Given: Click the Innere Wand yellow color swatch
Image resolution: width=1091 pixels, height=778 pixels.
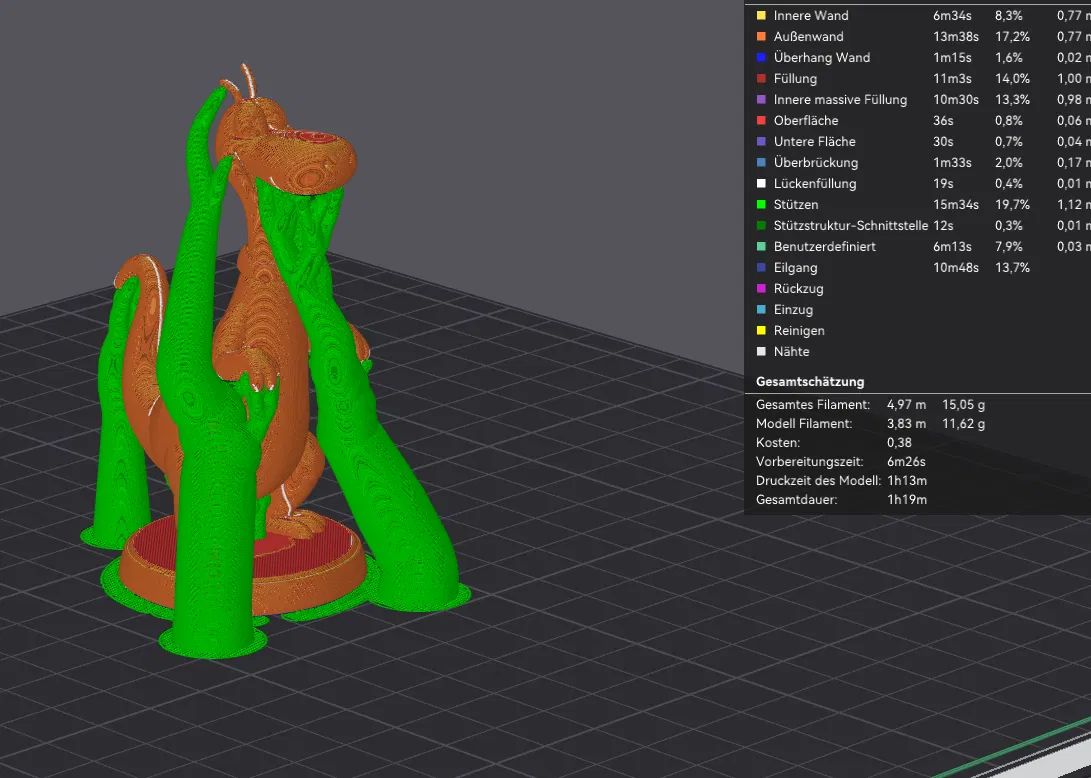Looking at the screenshot, I should coord(761,15).
